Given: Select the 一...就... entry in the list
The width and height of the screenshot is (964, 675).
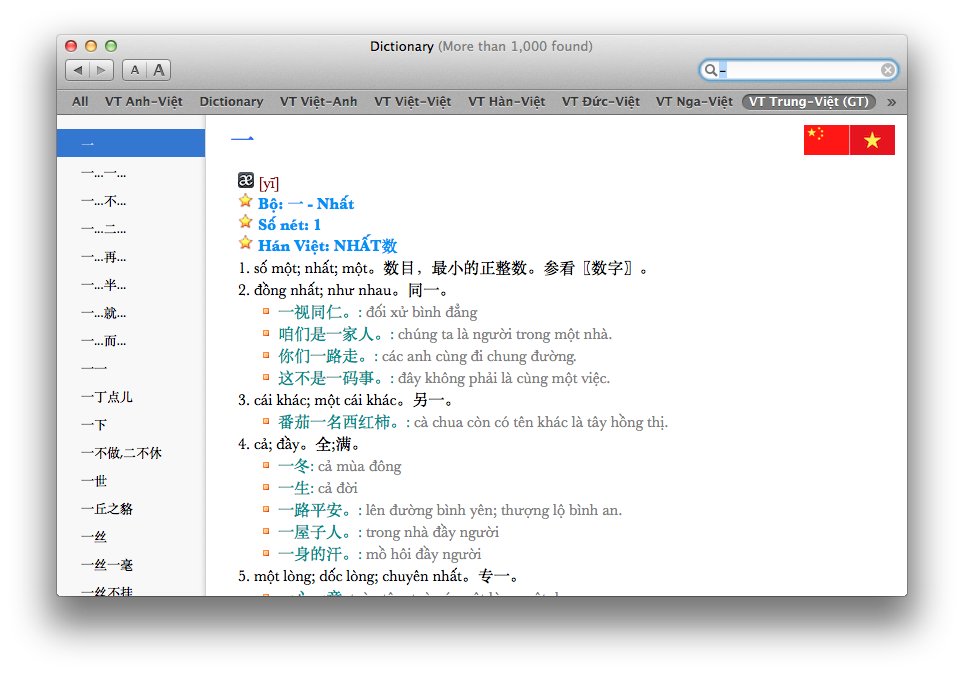Looking at the screenshot, I should point(131,313).
